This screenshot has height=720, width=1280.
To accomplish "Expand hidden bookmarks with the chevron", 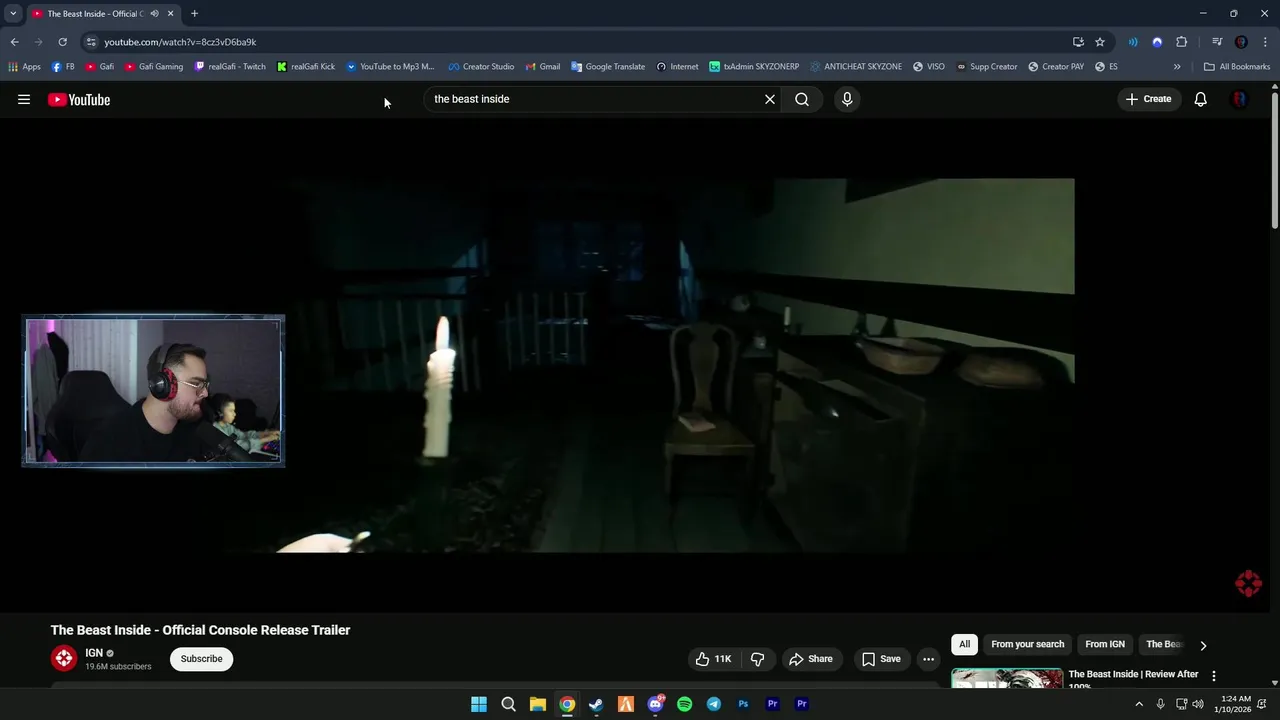I will [x=1177, y=67].
